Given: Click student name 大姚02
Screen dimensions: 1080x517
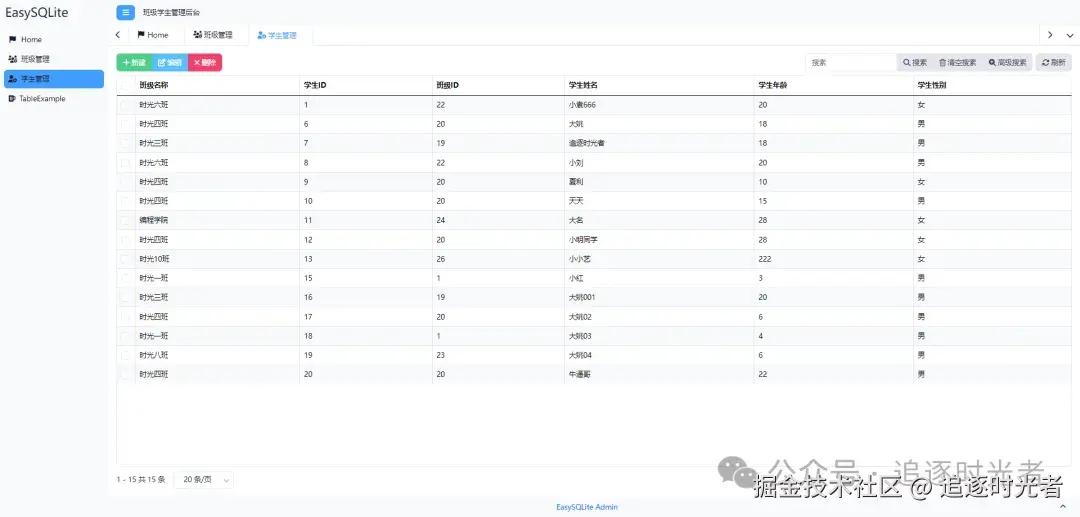Looking at the screenshot, I should coord(580,317).
